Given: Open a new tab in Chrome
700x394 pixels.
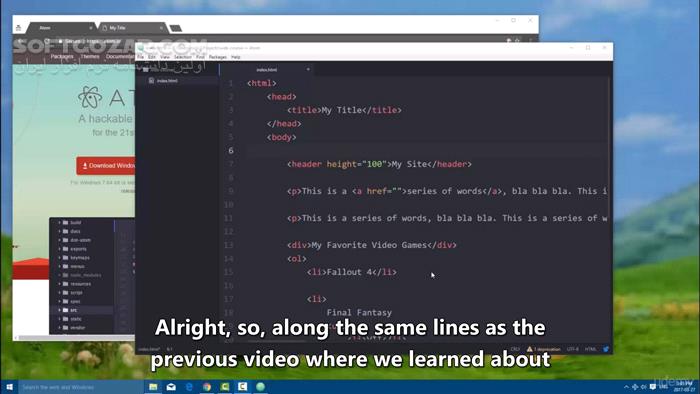Looking at the screenshot, I should 176,28.
